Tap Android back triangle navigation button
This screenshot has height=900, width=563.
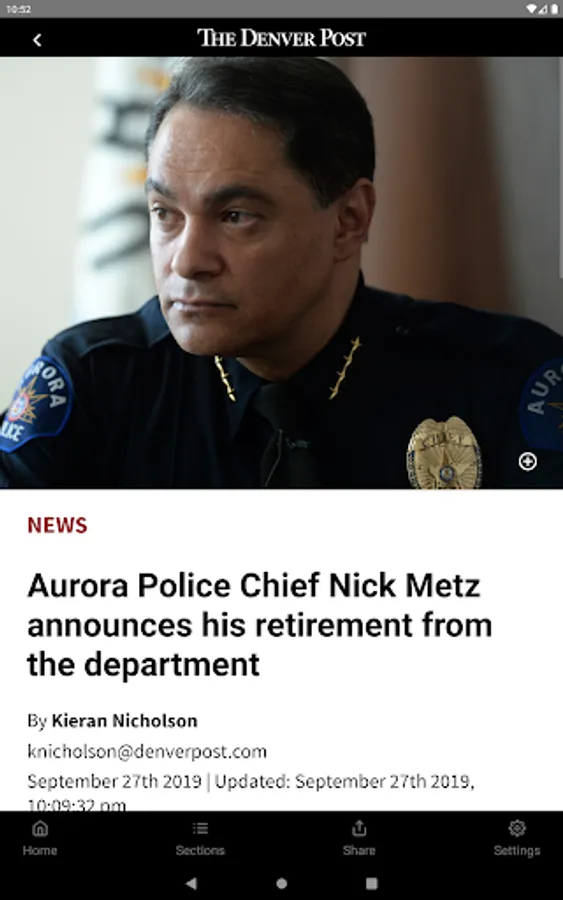pyautogui.click(x=192, y=883)
